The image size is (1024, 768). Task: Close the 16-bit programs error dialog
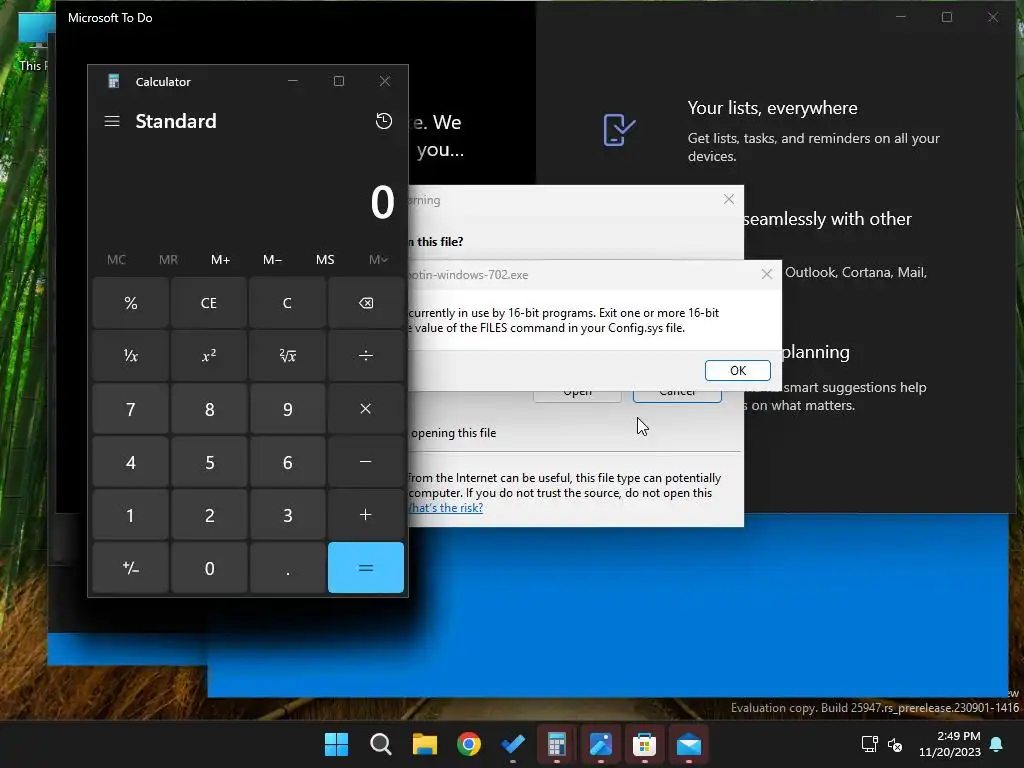coord(767,274)
